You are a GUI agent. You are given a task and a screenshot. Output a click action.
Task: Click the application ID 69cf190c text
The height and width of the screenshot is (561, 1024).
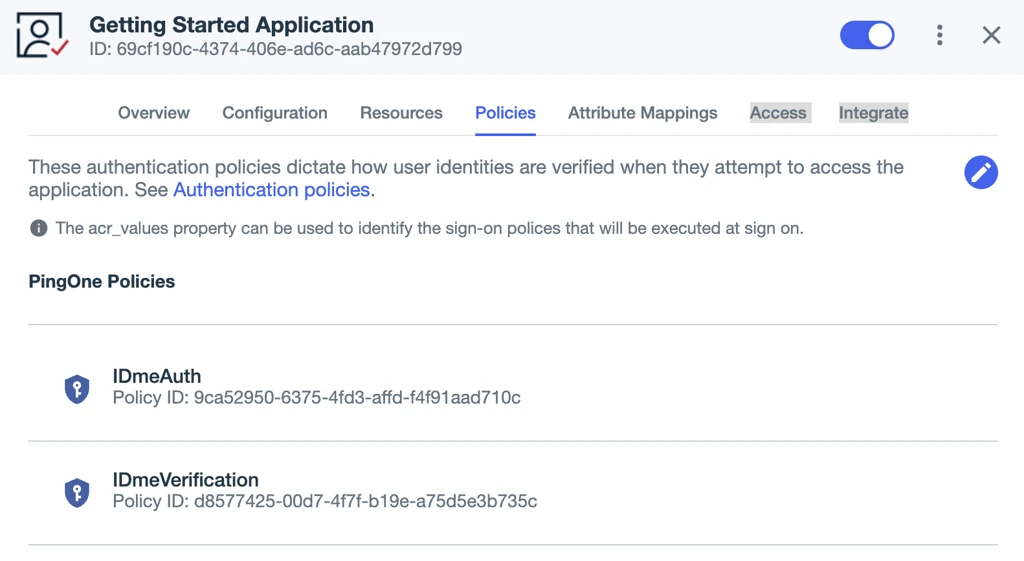click(x=276, y=49)
